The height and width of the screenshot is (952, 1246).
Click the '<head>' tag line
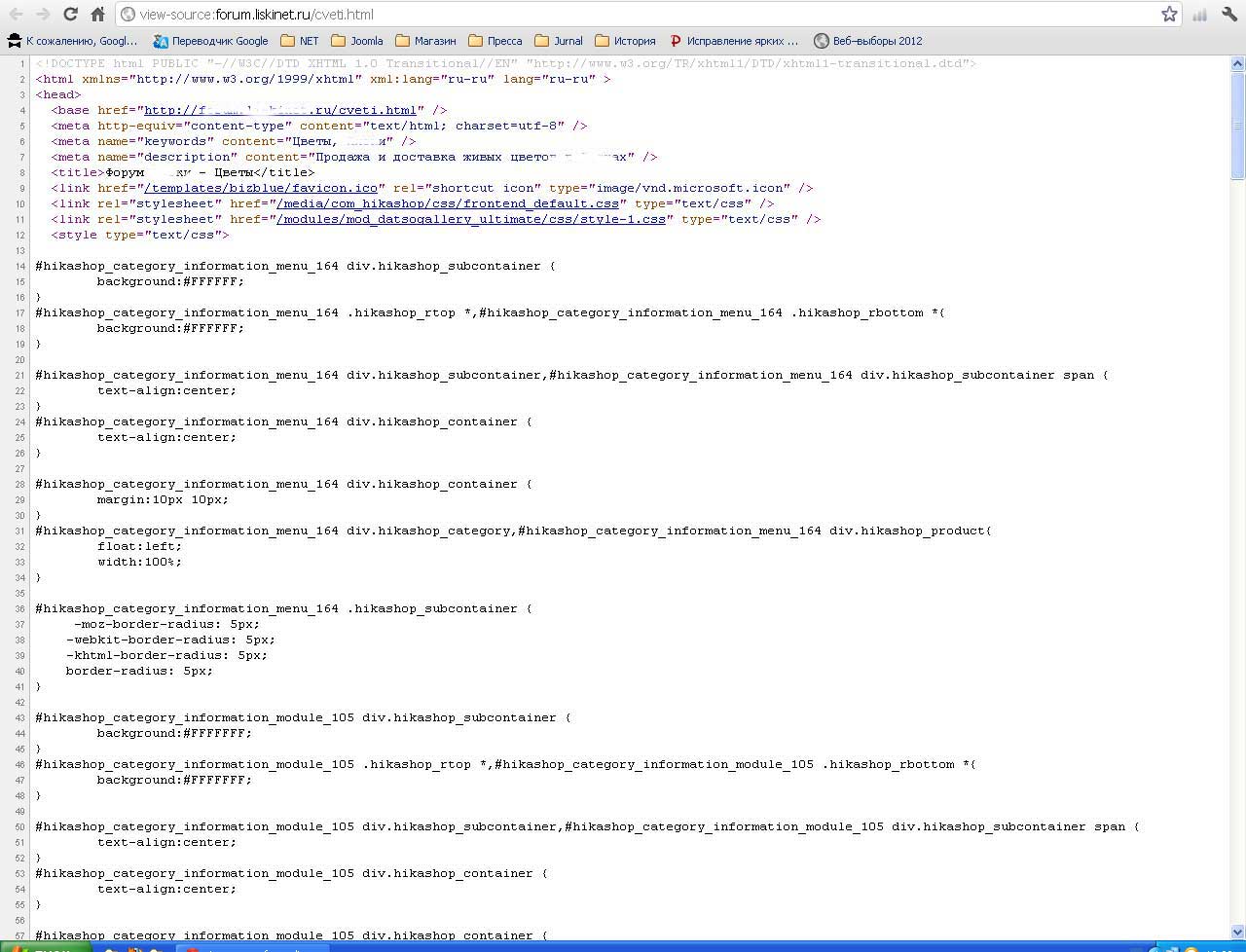(58, 94)
